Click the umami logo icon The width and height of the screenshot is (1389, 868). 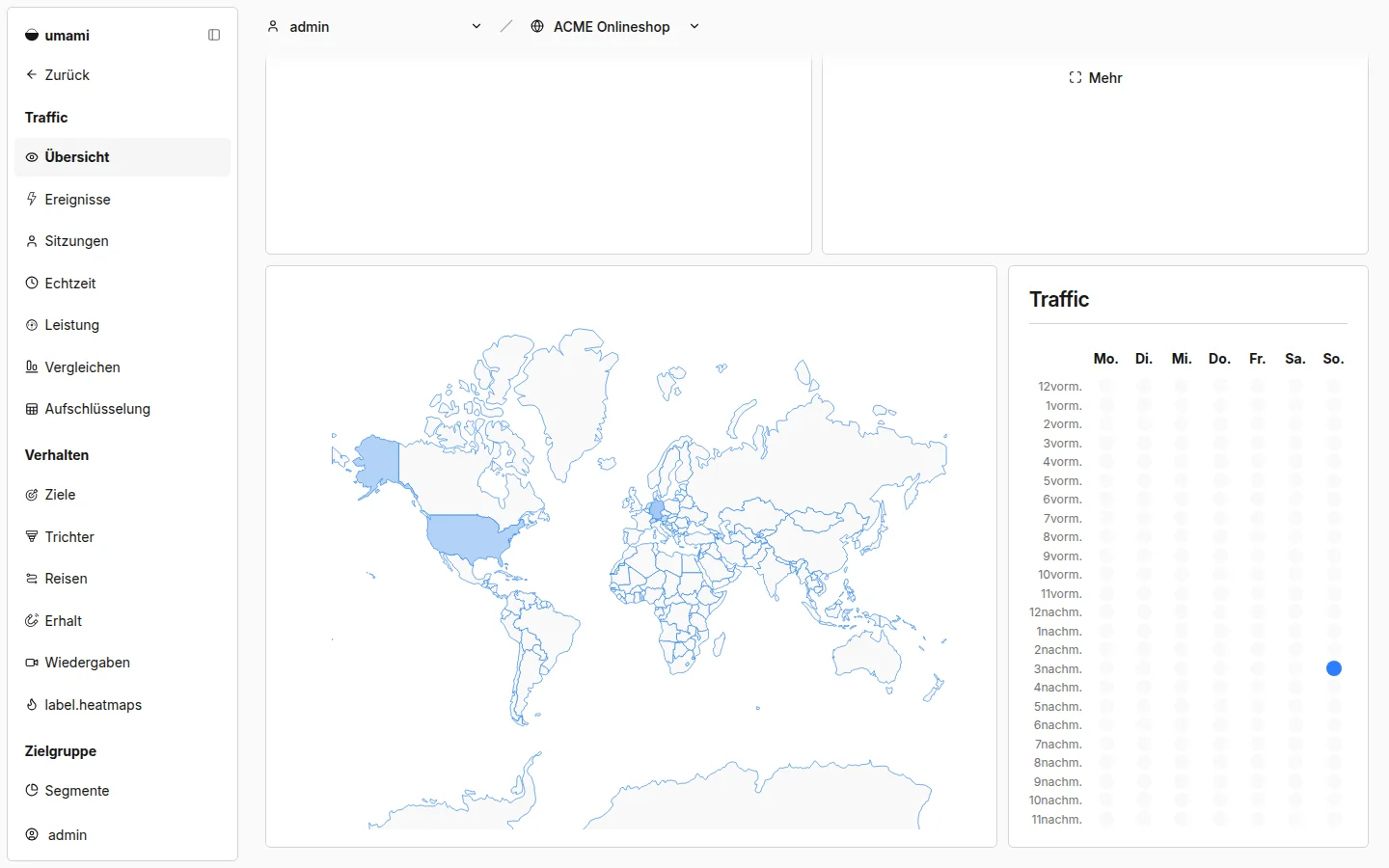(x=32, y=35)
